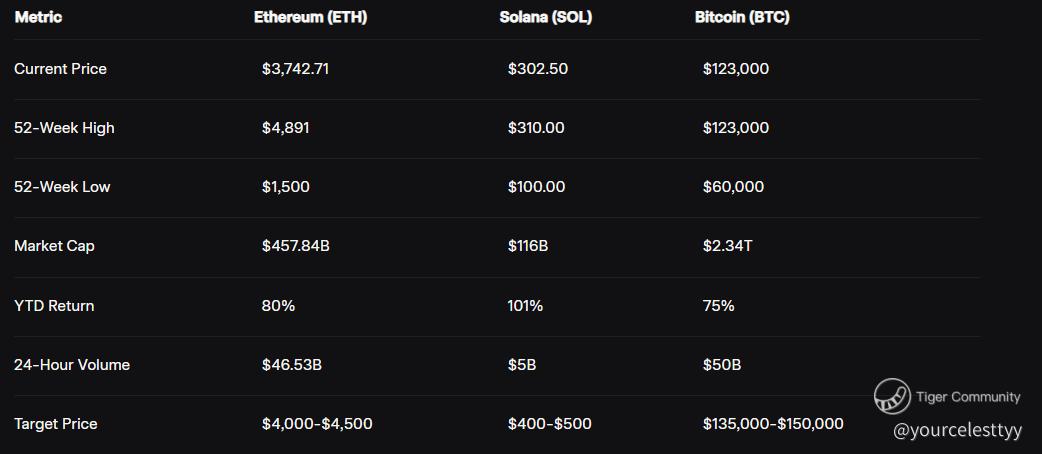Screen dimensions: 1042x454
Task: Click the Tiger Community logo icon
Action: (892, 397)
